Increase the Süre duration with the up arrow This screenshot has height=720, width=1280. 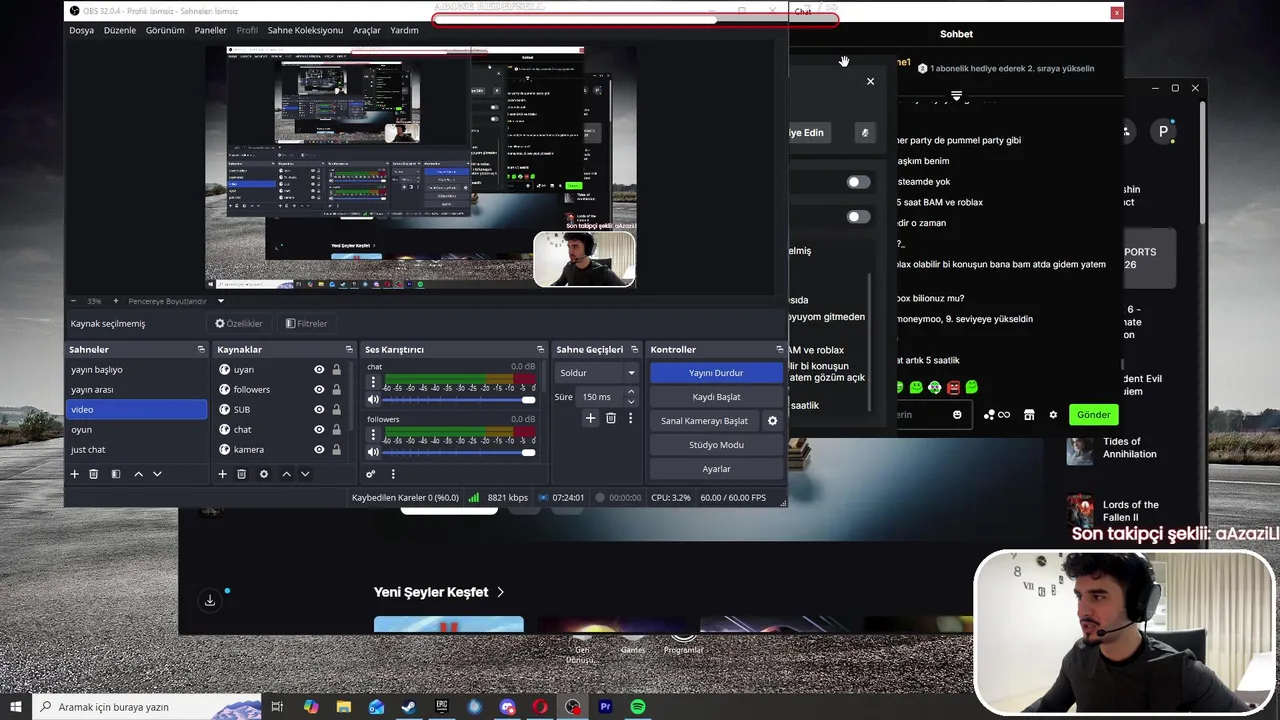[x=631, y=392]
